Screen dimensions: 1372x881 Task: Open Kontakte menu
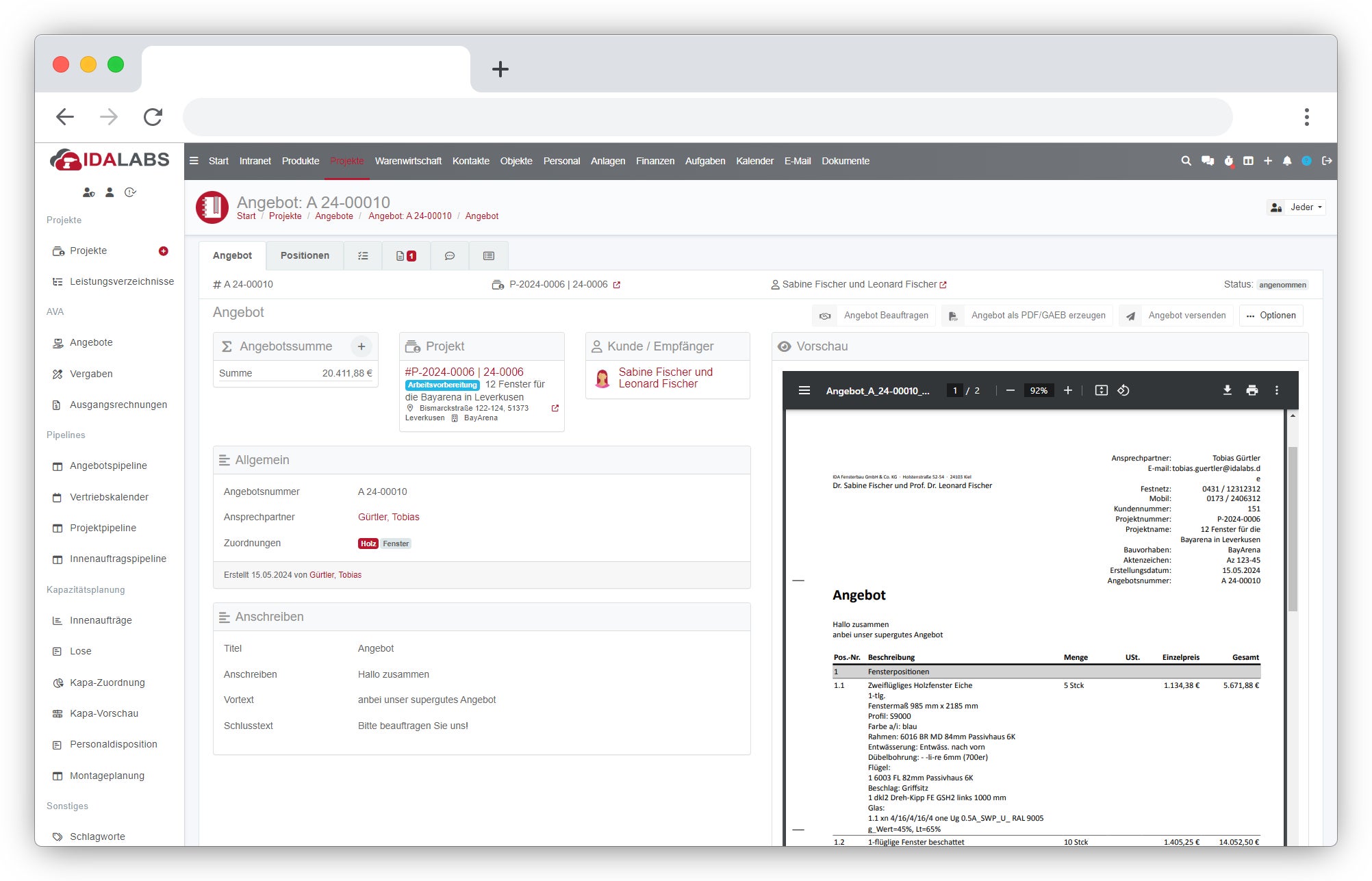tap(471, 161)
